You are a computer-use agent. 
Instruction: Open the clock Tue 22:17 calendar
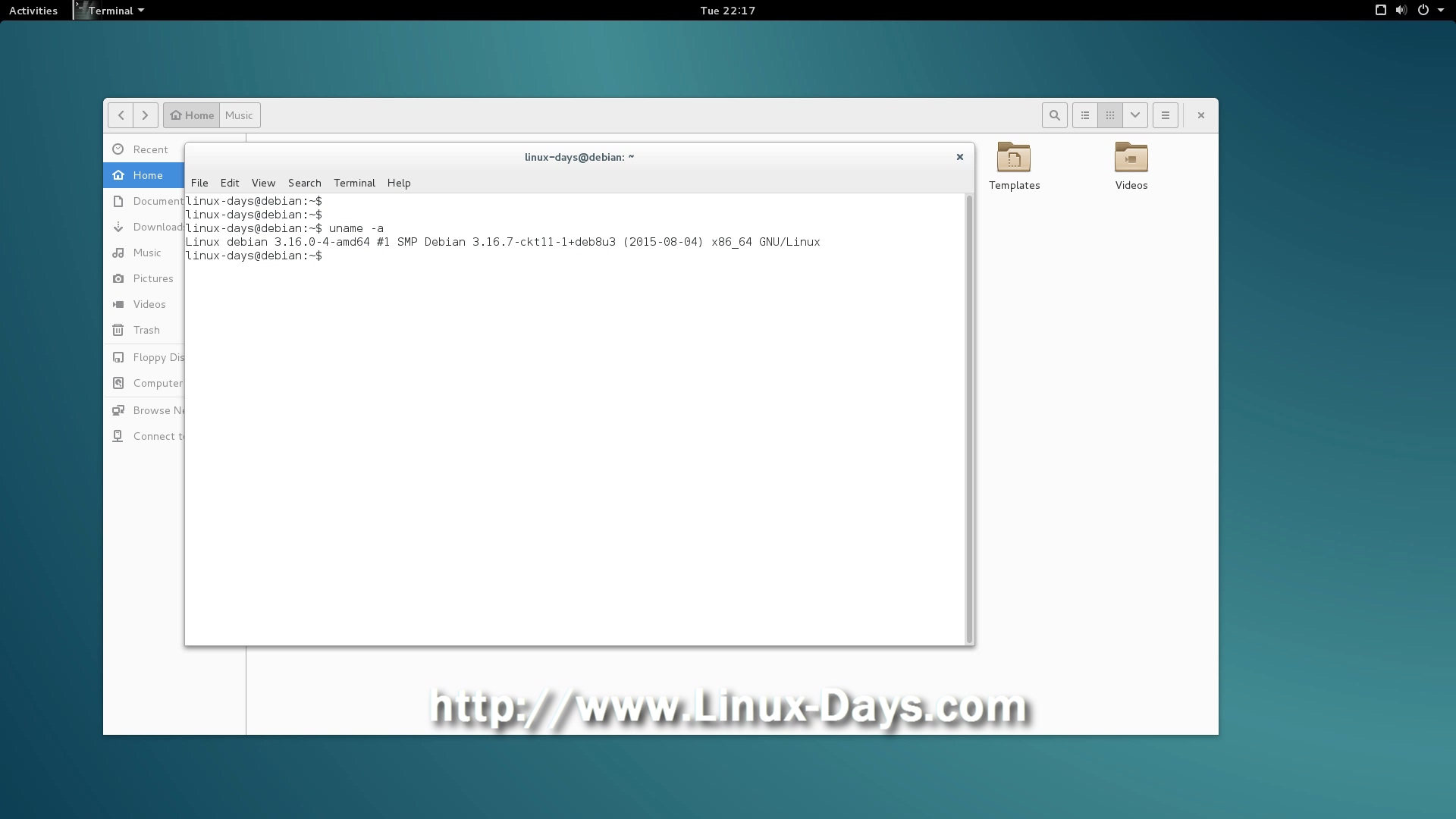pyautogui.click(x=728, y=11)
